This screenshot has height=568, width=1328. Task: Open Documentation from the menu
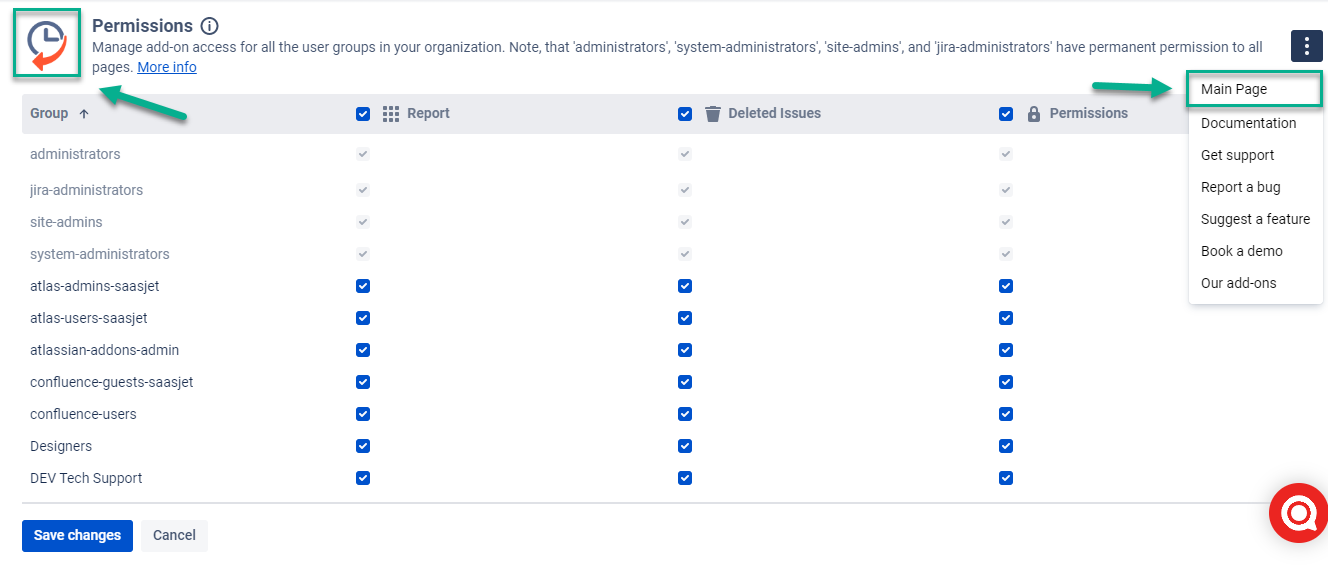pos(1248,123)
